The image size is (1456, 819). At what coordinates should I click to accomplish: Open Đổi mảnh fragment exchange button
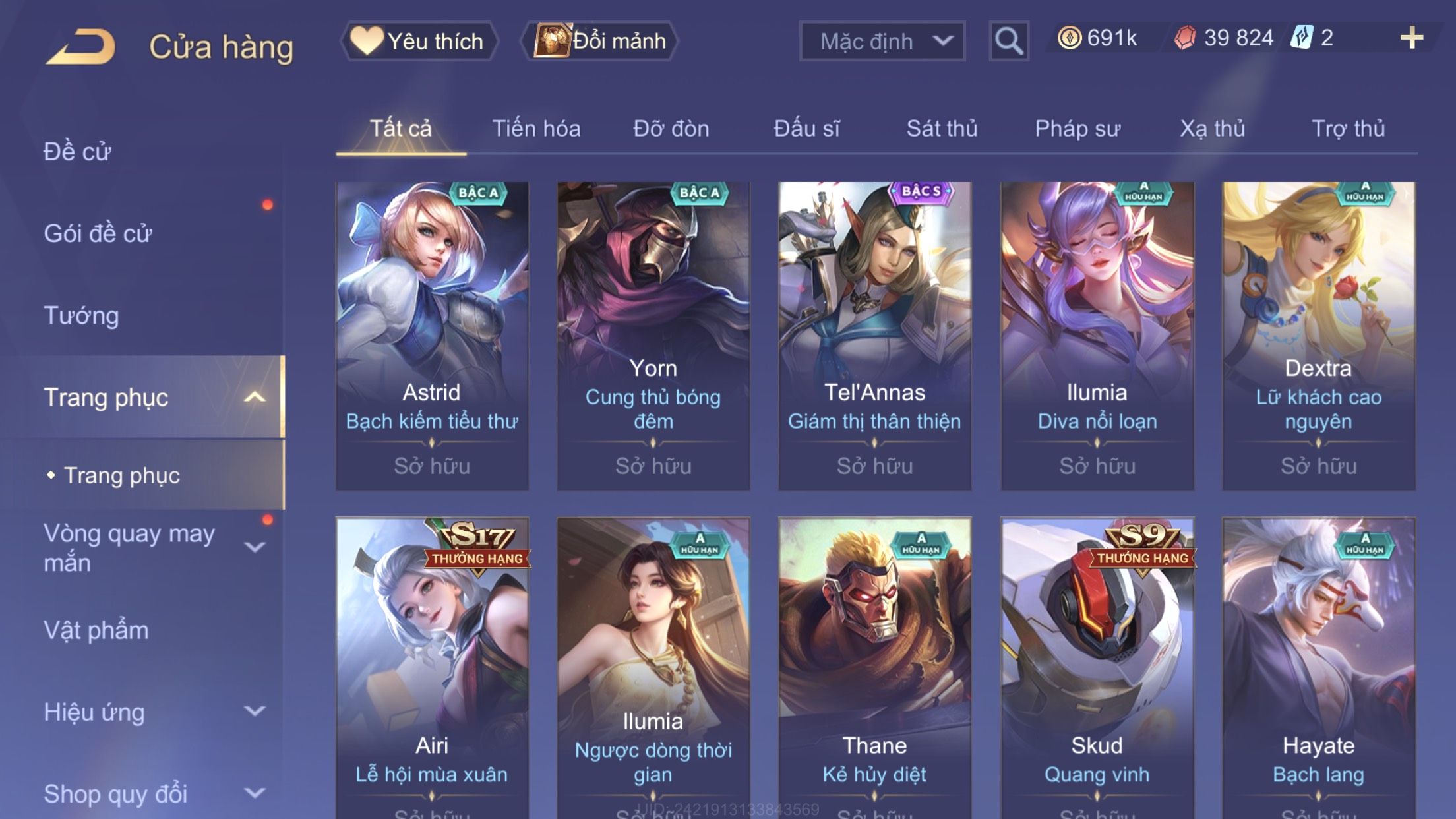point(599,41)
